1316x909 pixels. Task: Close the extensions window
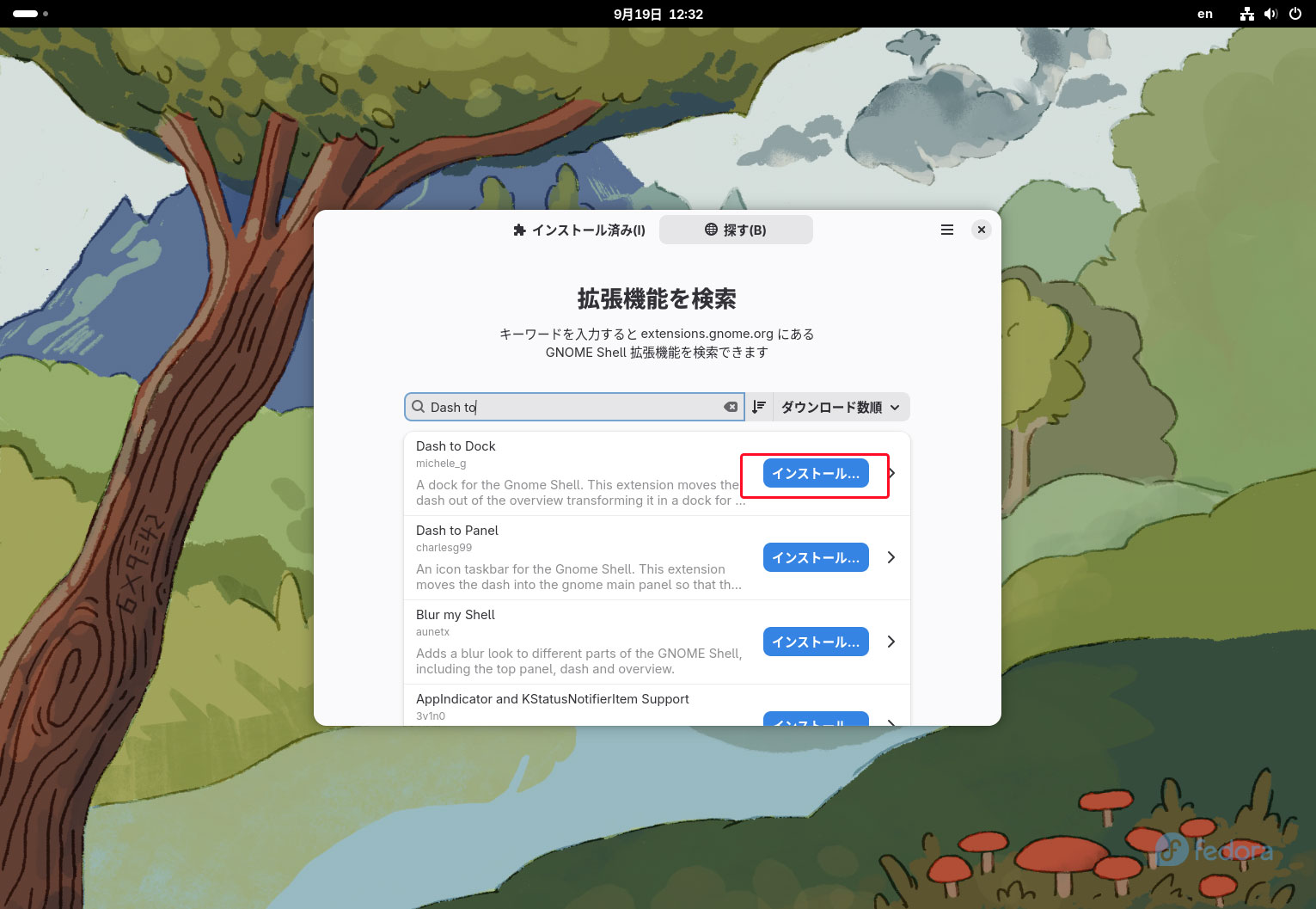click(x=981, y=230)
